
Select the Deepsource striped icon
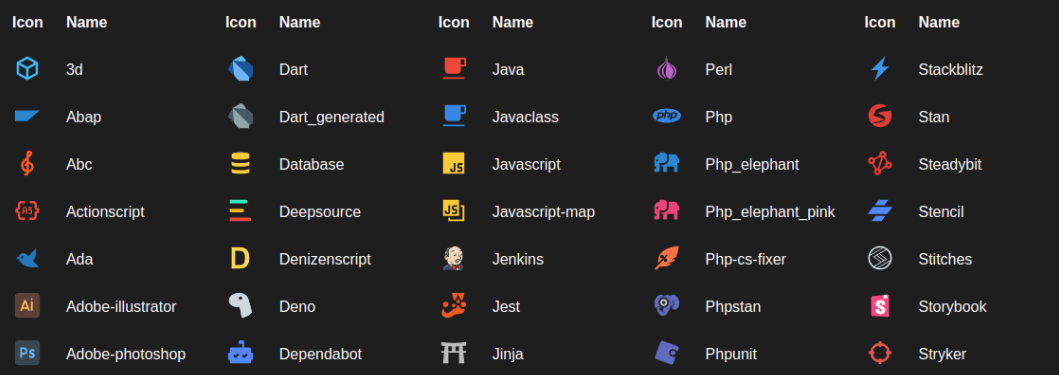[x=240, y=211]
